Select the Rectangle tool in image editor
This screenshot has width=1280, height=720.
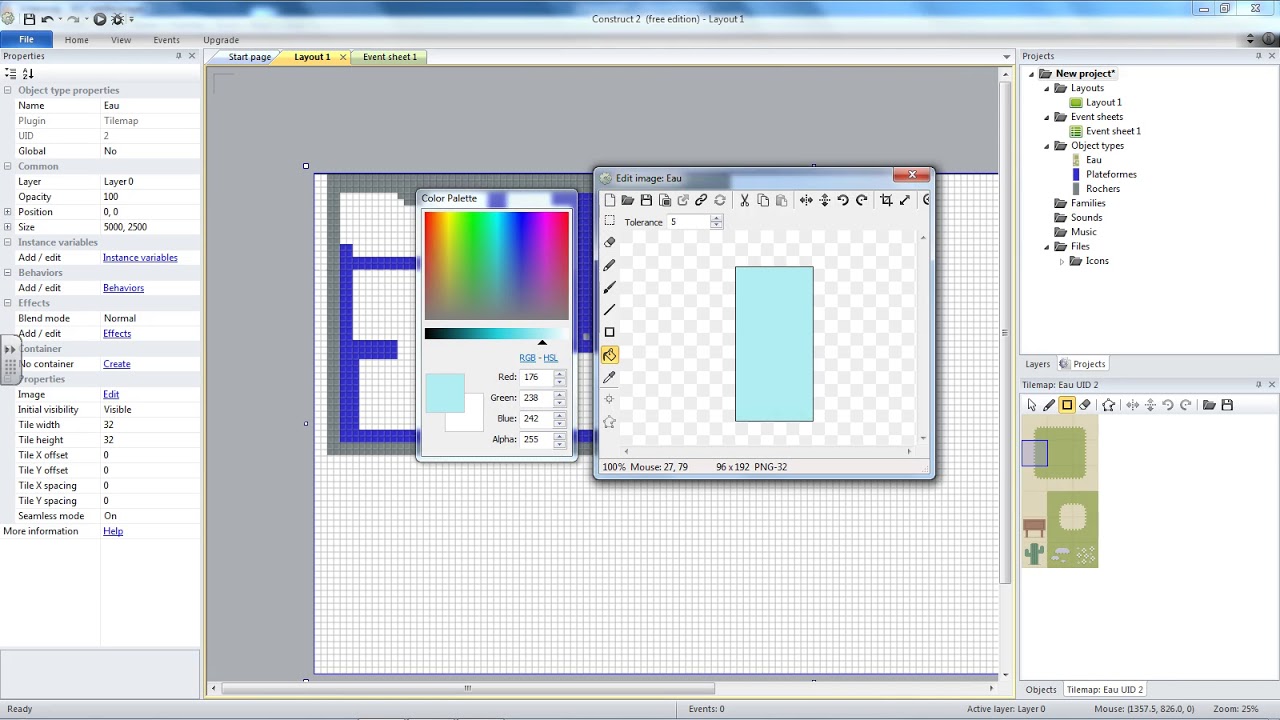(610, 332)
